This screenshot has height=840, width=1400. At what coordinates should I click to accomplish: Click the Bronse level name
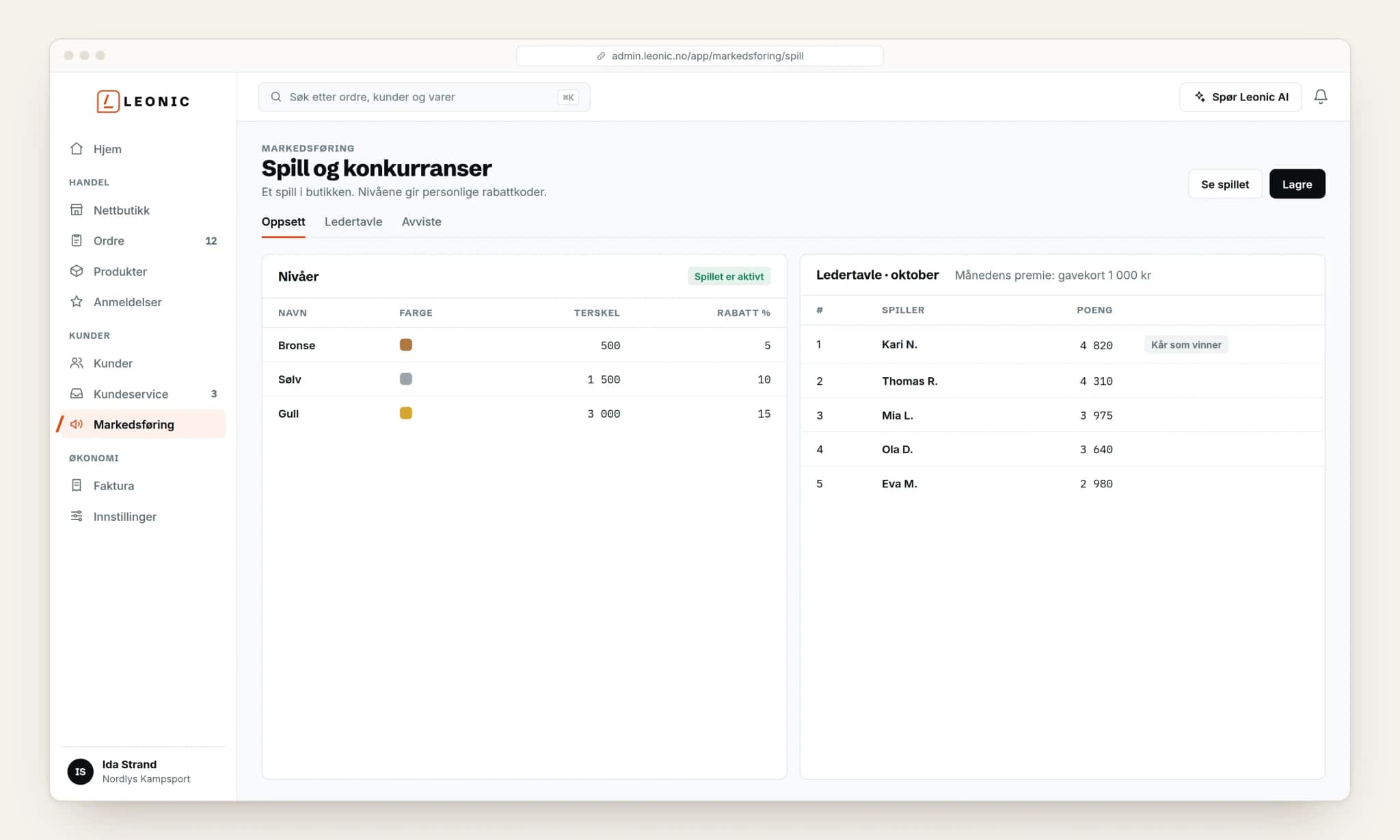(x=297, y=345)
